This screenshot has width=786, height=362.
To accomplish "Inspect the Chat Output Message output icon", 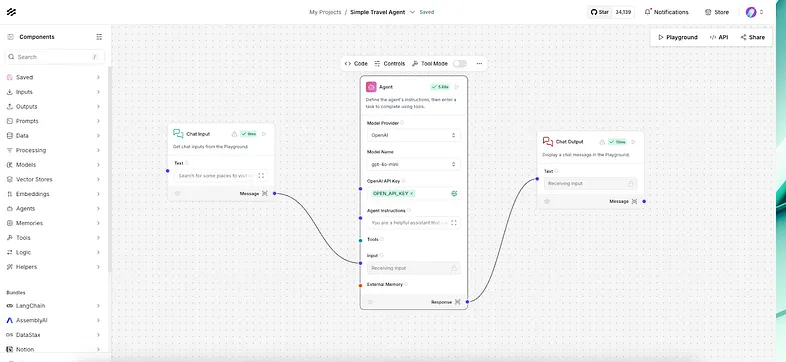I will click(634, 201).
